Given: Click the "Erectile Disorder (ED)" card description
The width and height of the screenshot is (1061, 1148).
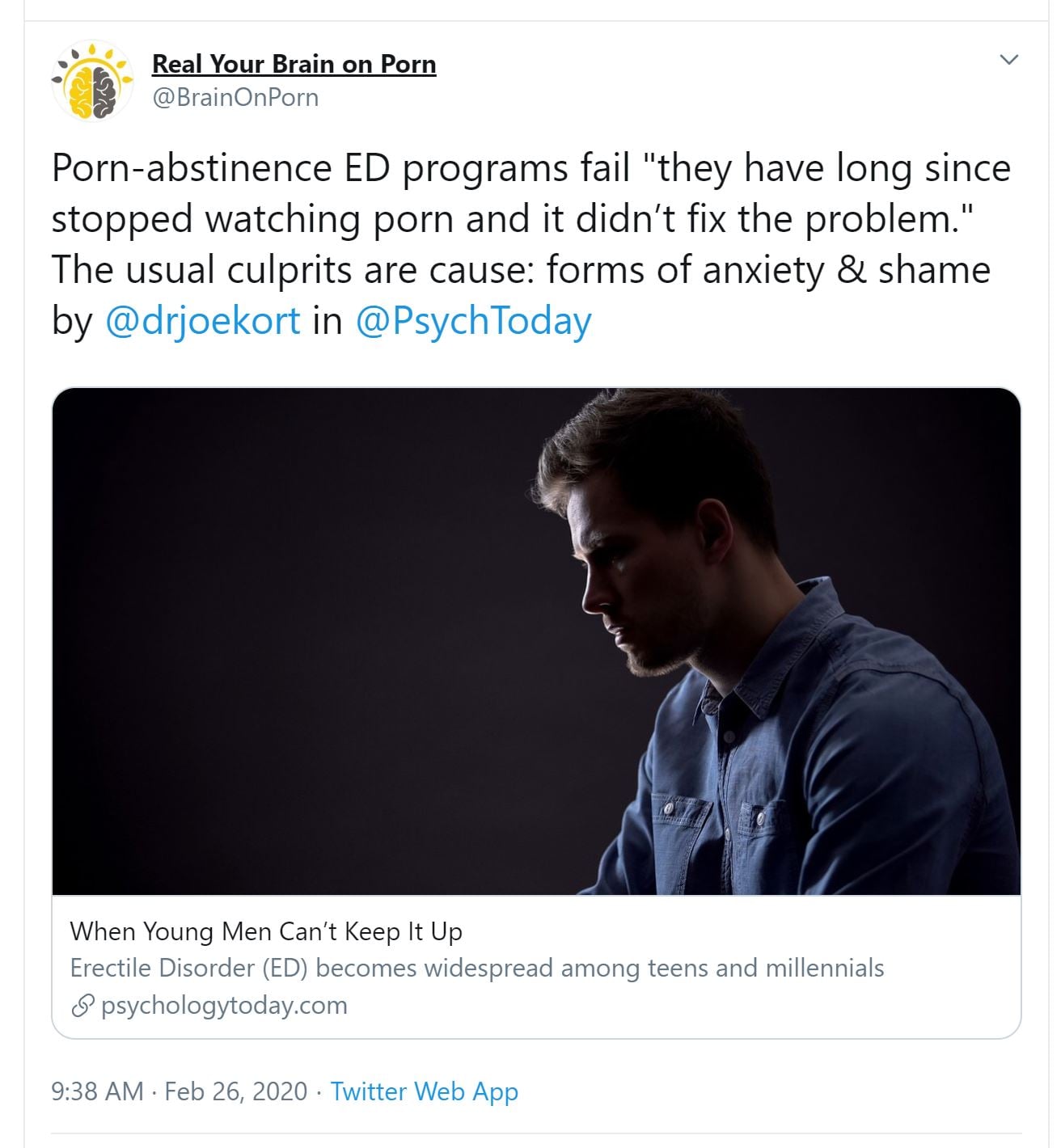Looking at the screenshot, I should click(476, 968).
